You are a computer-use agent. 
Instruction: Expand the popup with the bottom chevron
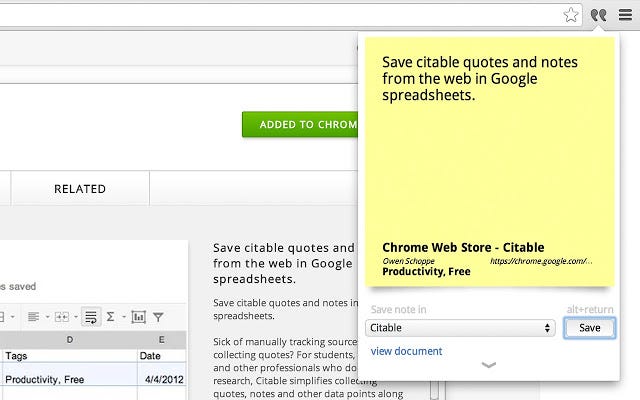pyautogui.click(x=489, y=365)
